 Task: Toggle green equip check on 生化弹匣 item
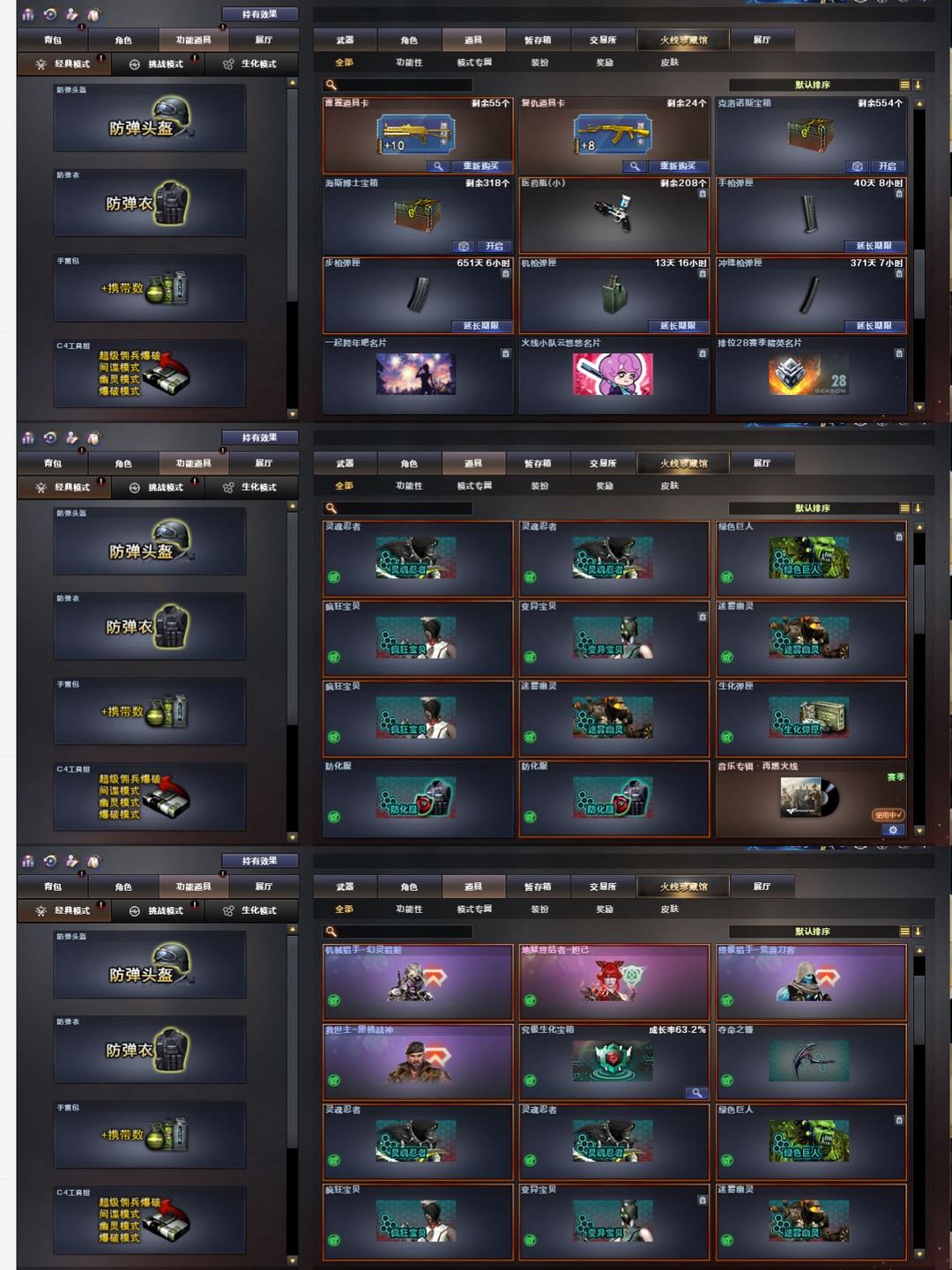click(x=727, y=738)
